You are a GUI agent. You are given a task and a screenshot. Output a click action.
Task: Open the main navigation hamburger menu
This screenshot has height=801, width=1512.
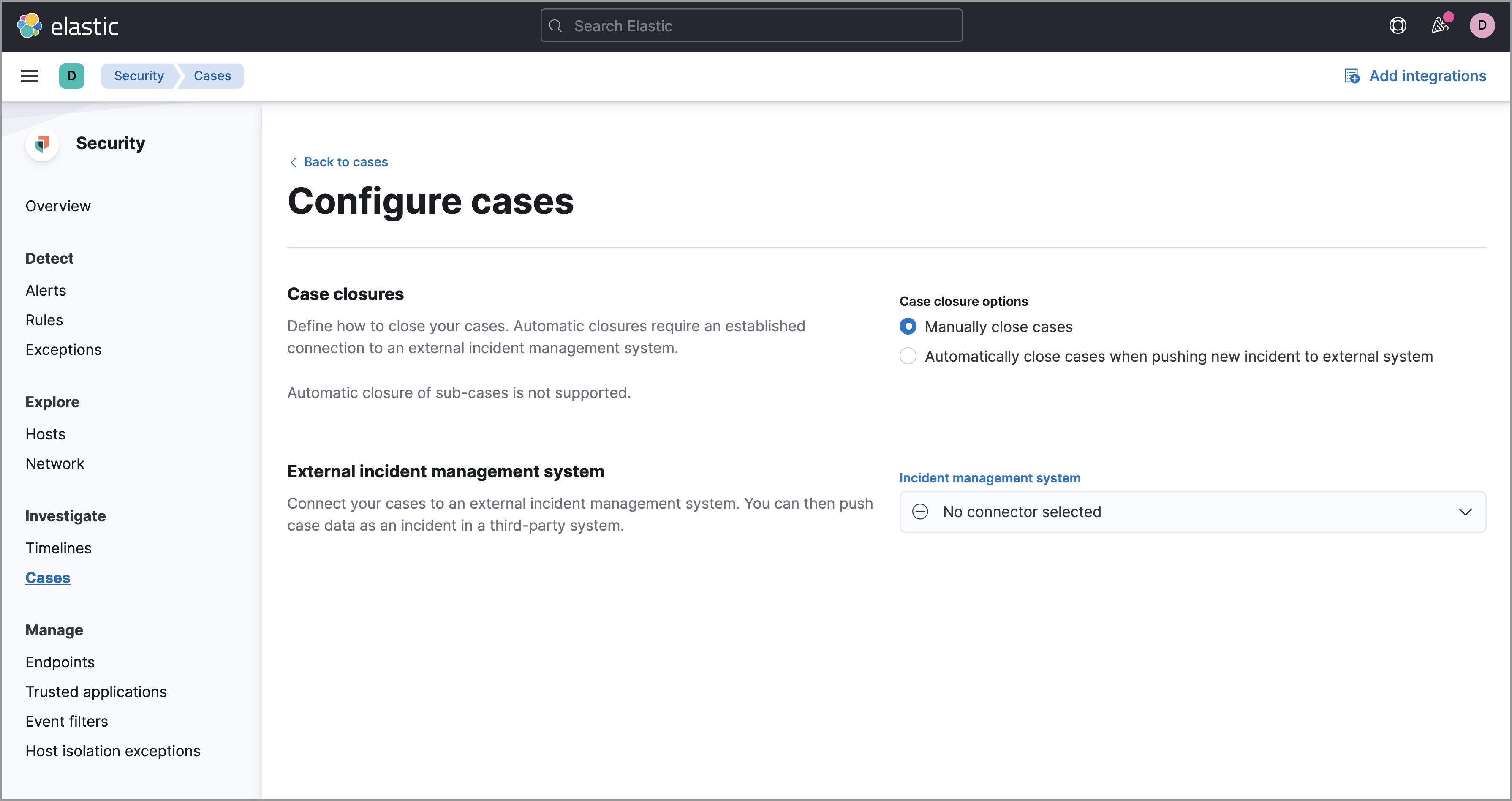tap(29, 76)
